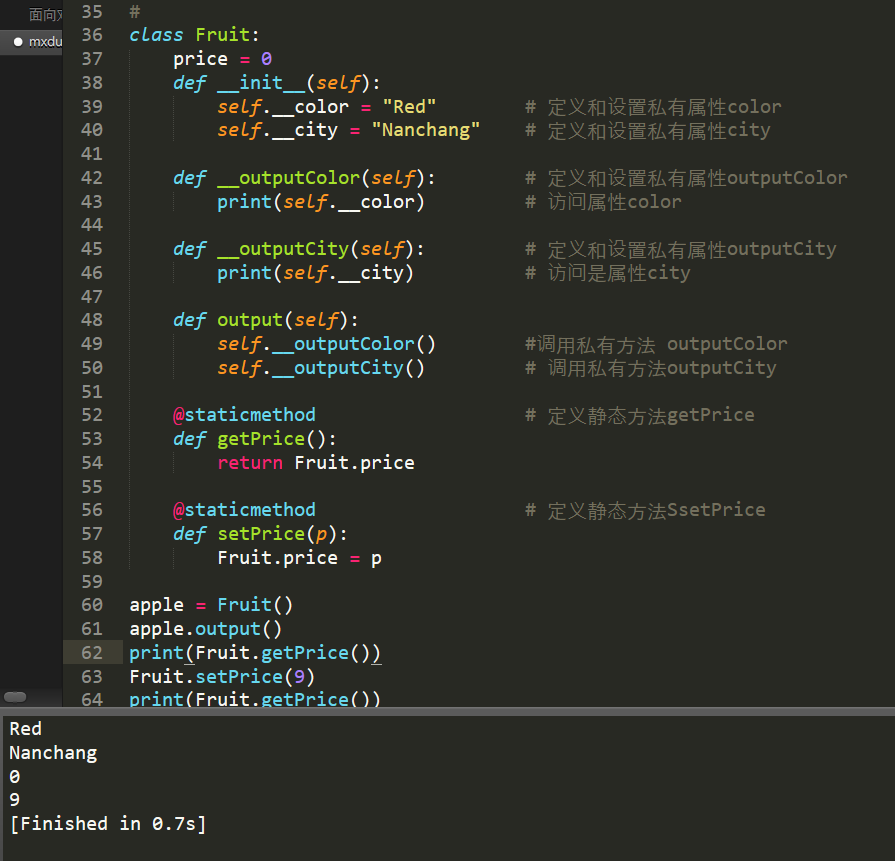This screenshot has width=895, height=861.
Task: Click the Nanchang line in build output
Action: [x=53, y=753]
